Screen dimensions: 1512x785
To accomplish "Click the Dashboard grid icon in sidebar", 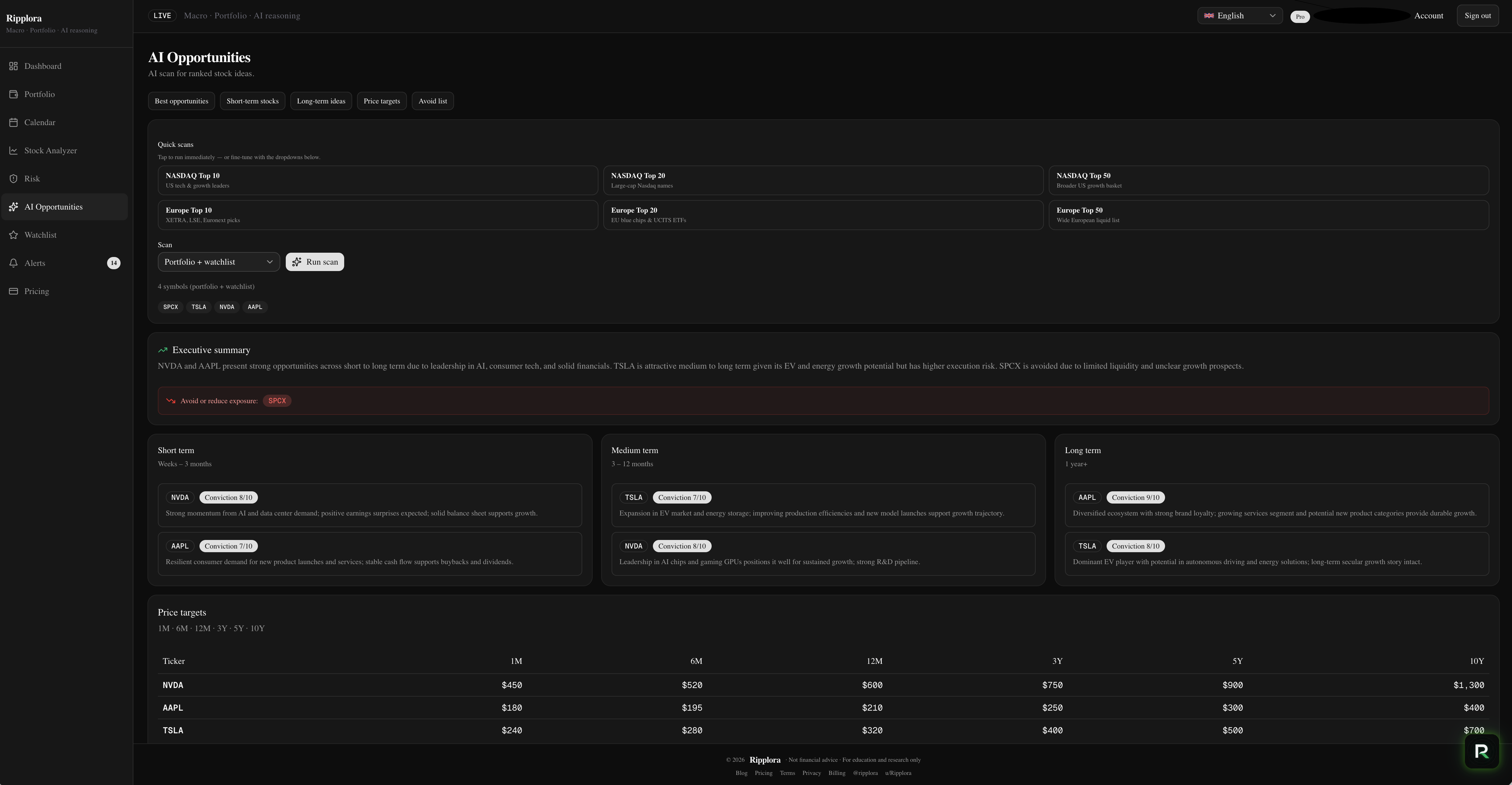I will pyautogui.click(x=13, y=66).
